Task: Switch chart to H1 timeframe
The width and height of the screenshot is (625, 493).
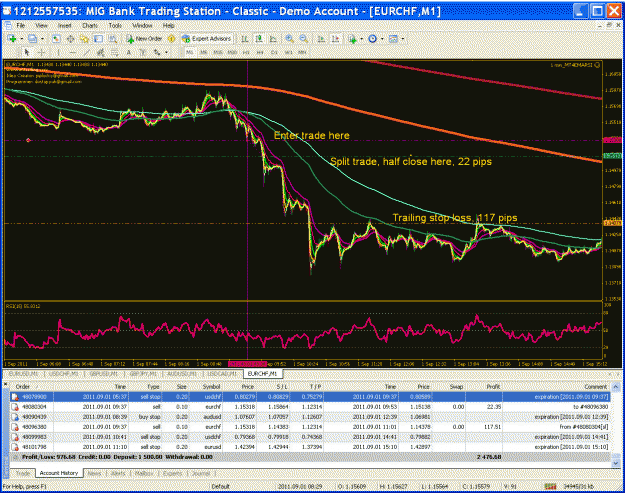Action: (246, 52)
